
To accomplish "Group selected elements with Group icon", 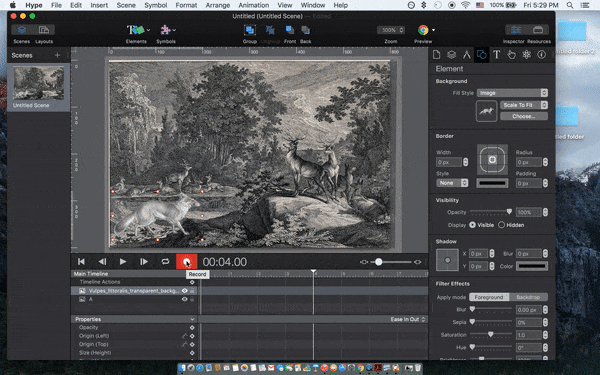I will tap(249, 30).
